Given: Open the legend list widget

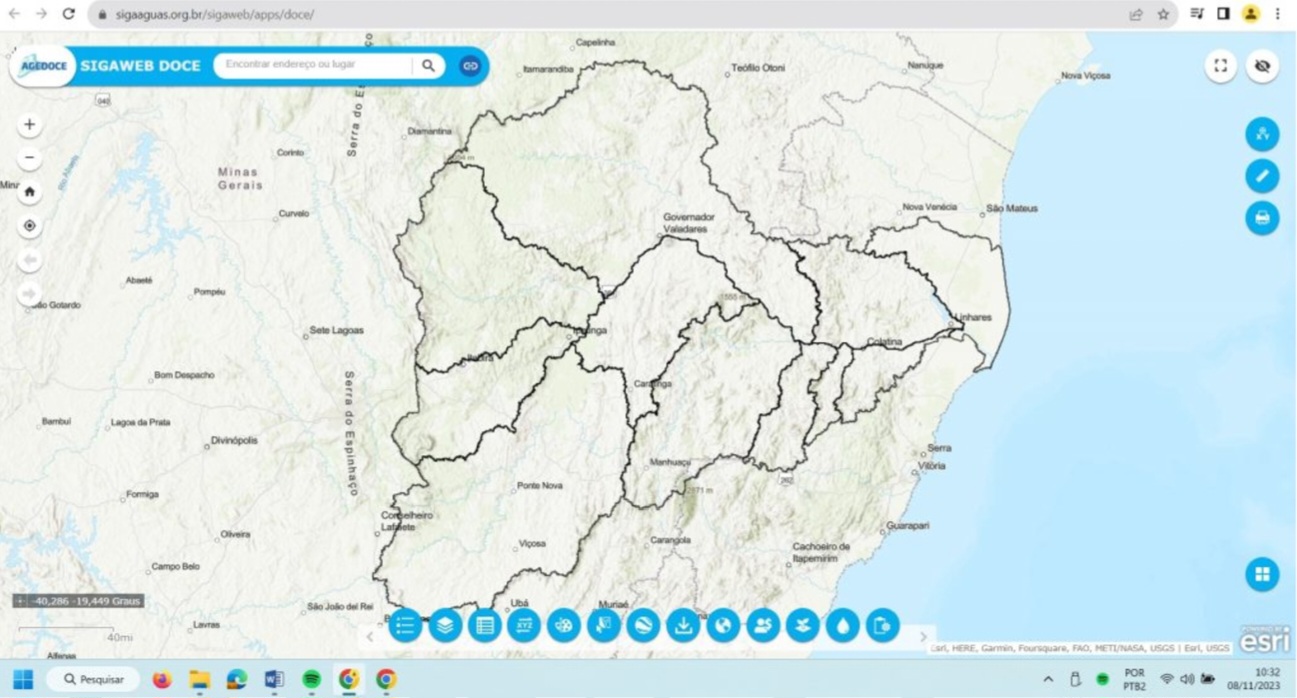Looking at the screenshot, I should tap(405, 626).
